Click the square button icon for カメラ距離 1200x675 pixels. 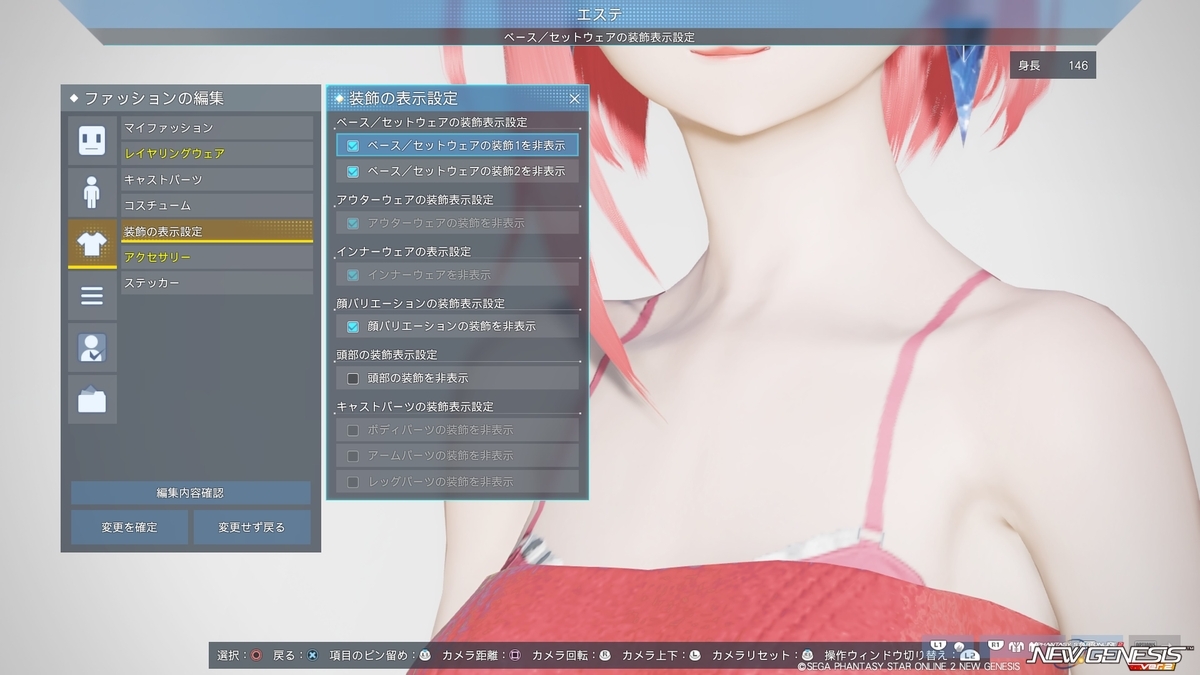(x=515, y=655)
